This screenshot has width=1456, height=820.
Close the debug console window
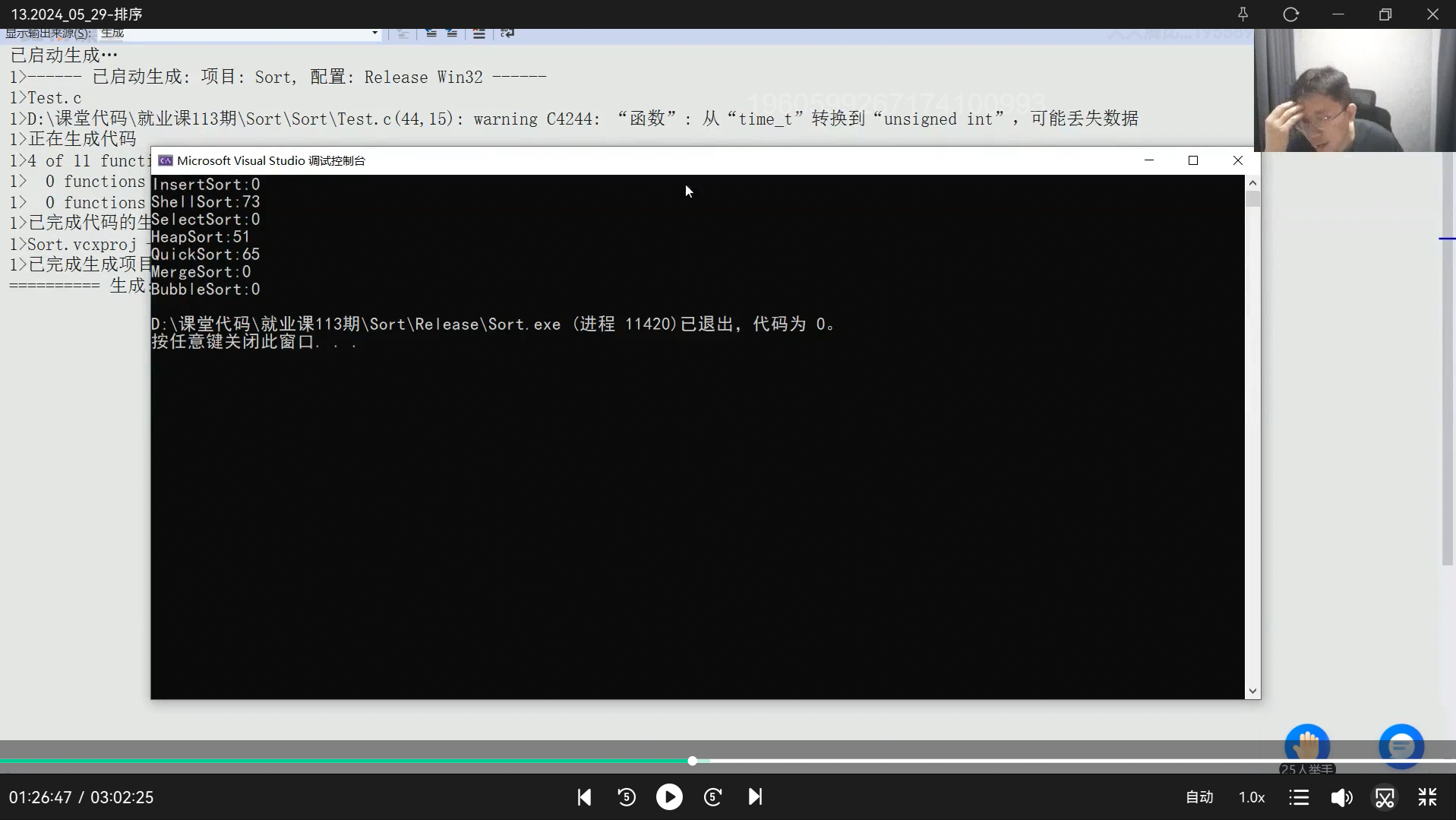tap(1238, 160)
